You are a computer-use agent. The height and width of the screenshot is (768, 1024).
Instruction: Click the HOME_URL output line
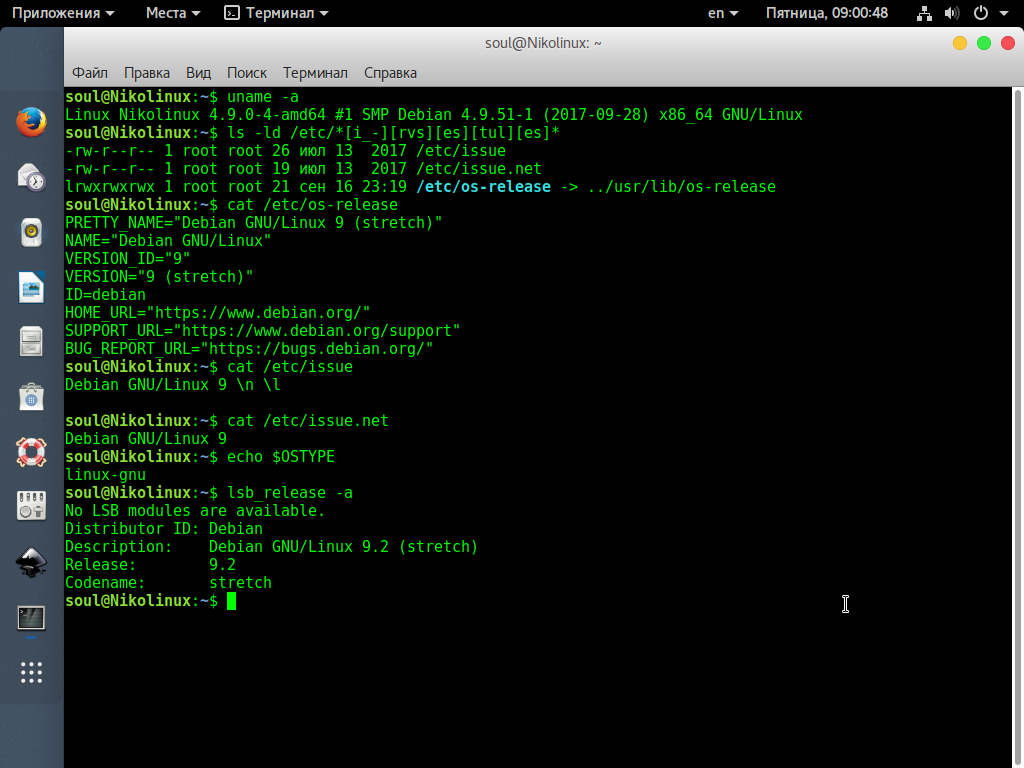[x=217, y=313]
